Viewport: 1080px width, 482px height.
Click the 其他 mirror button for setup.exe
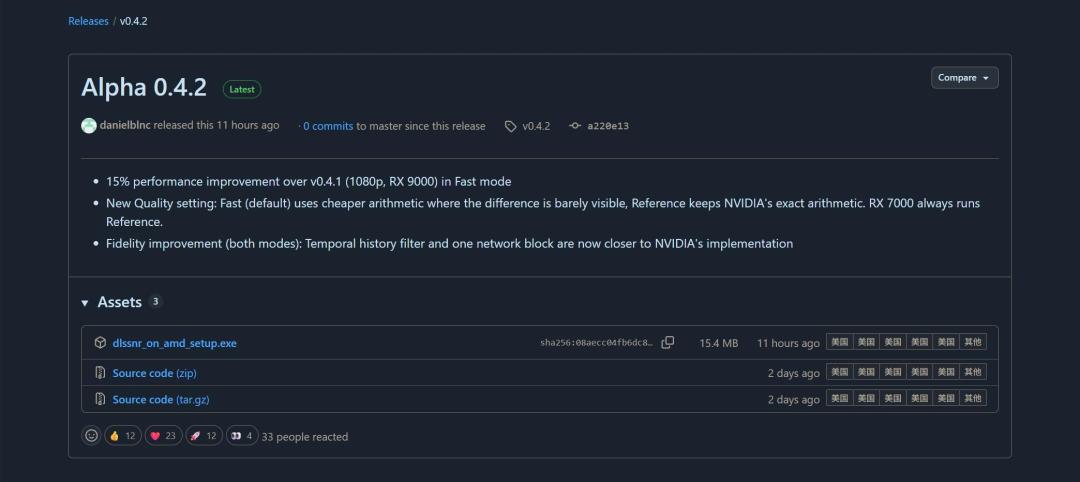pyautogui.click(x=973, y=342)
